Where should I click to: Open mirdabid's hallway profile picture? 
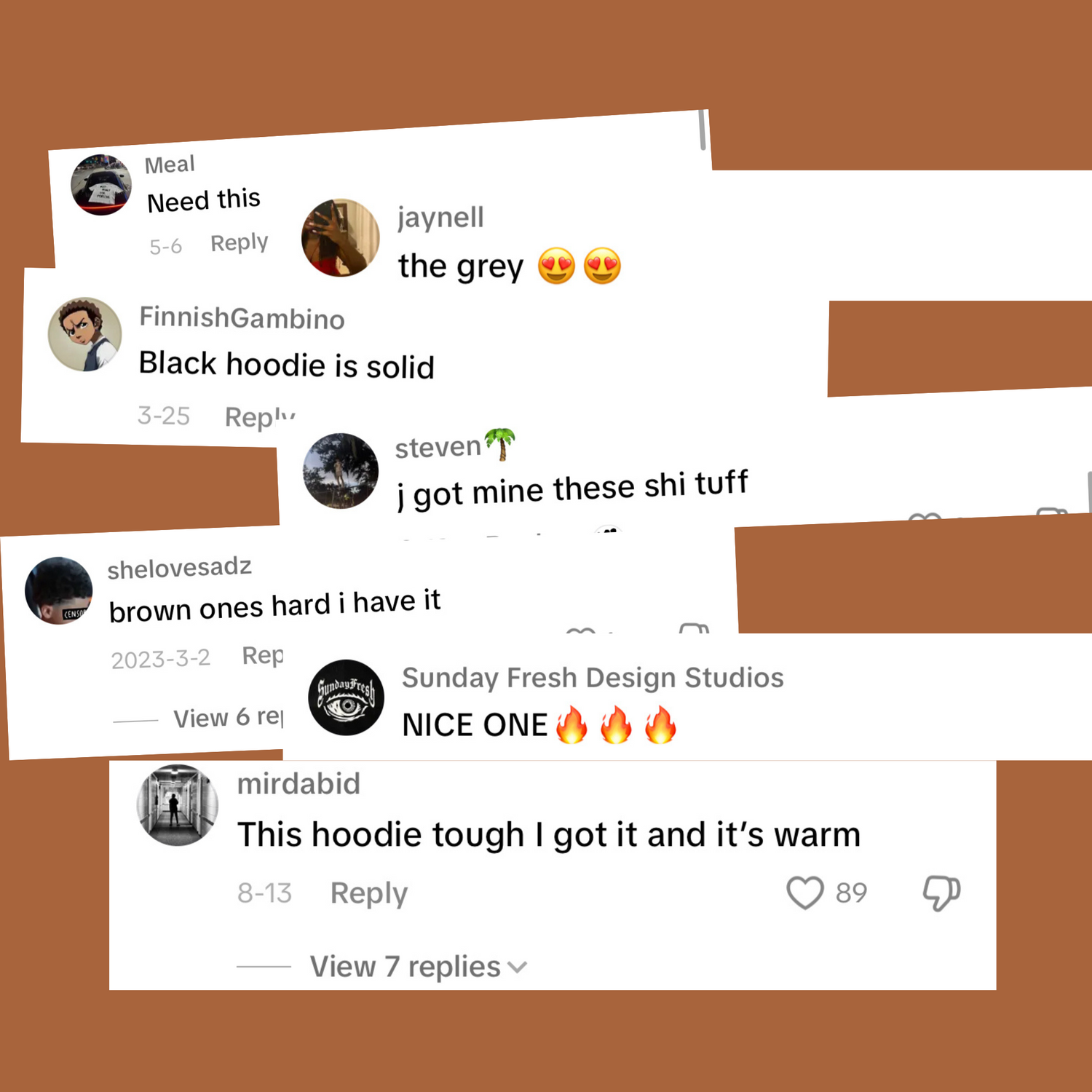pos(177,805)
